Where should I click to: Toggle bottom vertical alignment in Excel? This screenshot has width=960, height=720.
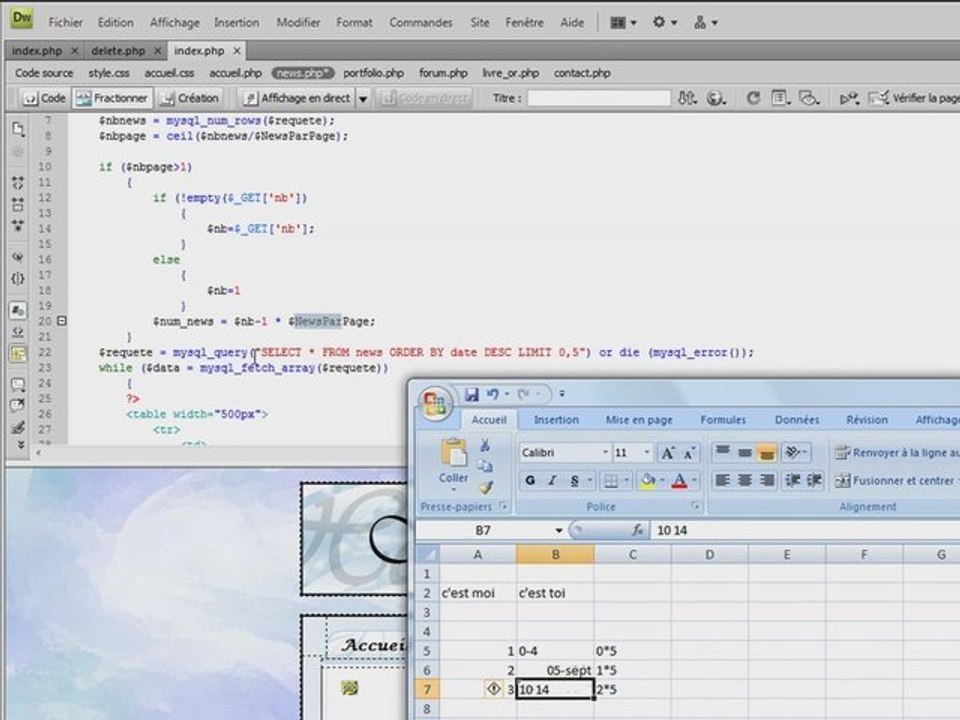(x=767, y=452)
